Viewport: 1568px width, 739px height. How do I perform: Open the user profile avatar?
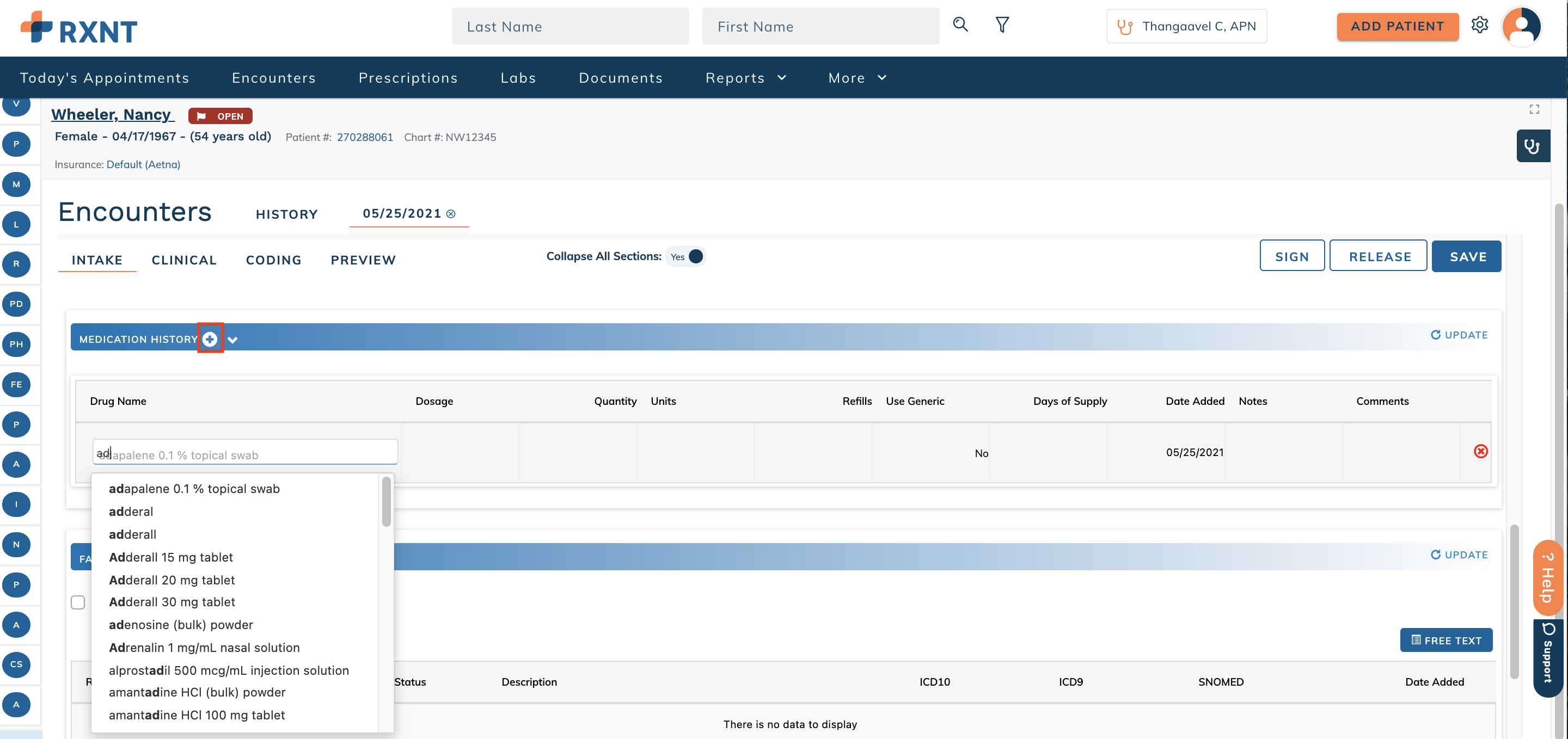point(1521,26)
